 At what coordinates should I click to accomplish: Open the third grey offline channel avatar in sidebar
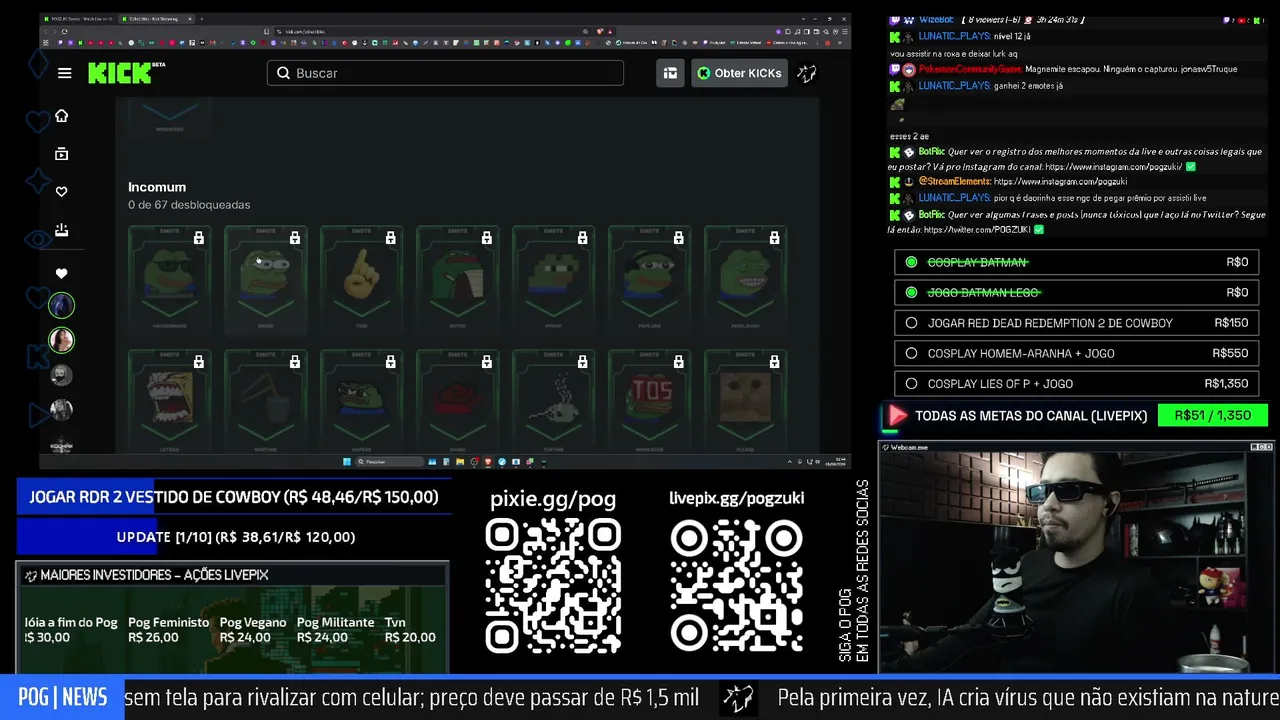[x=61, y=375]
